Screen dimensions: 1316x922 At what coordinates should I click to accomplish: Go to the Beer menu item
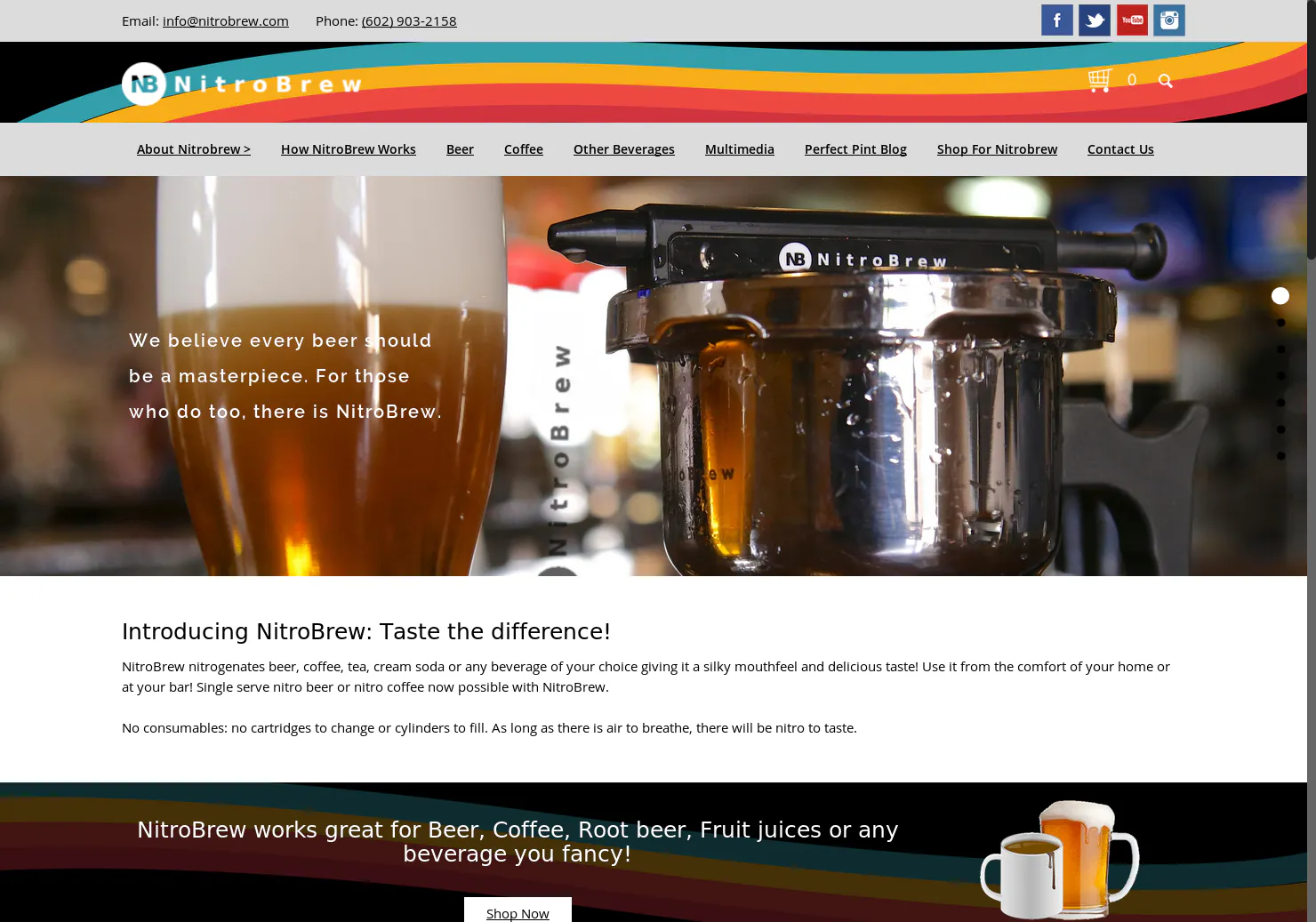(460, 149)
